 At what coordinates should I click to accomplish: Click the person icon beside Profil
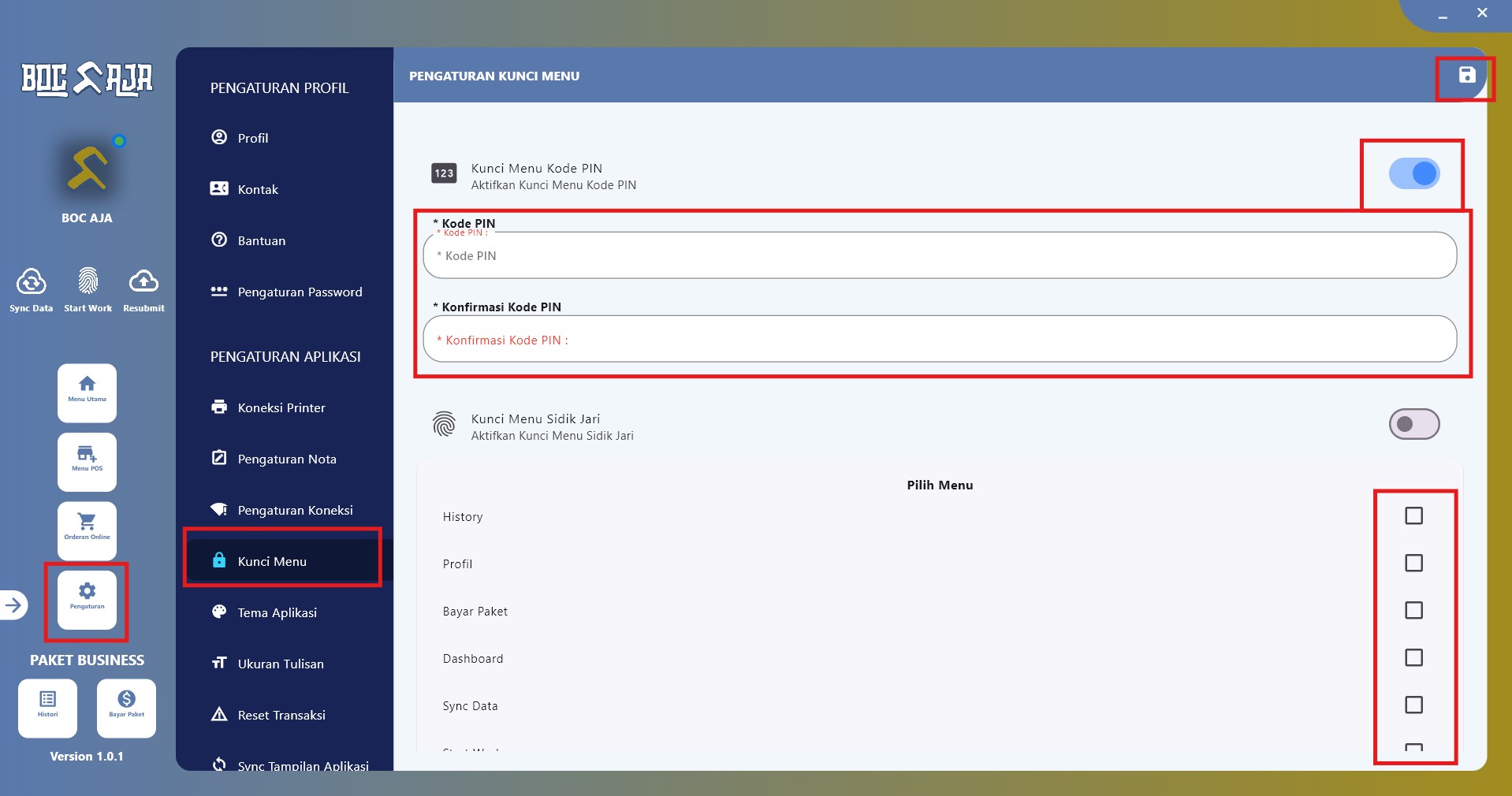pos(219,137)
